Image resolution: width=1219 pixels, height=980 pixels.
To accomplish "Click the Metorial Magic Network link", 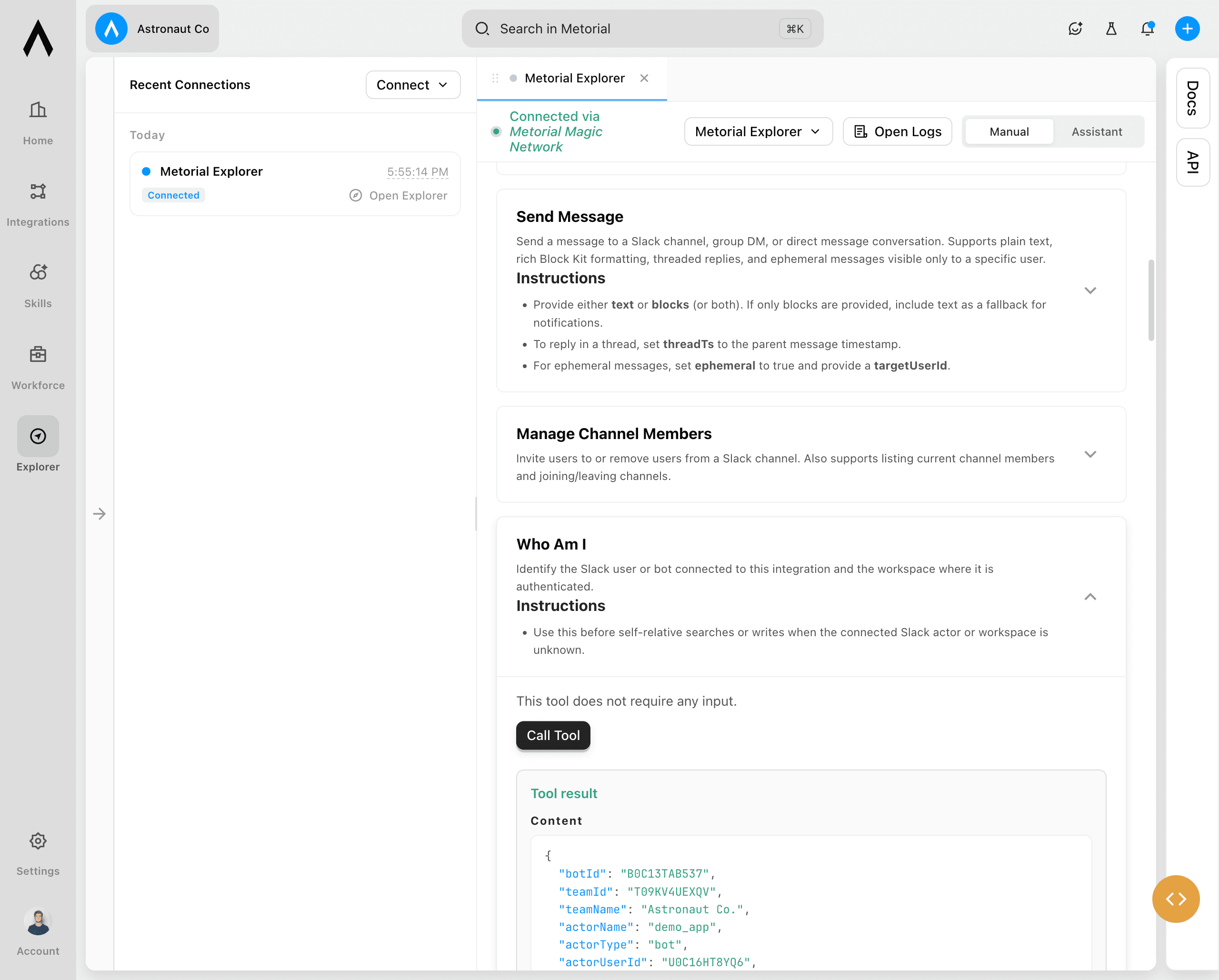I will 556,139.
